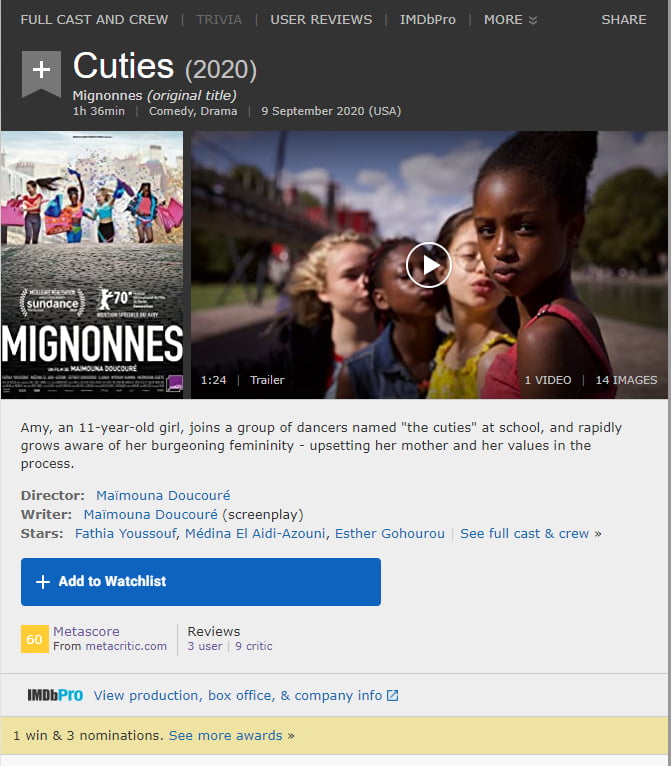Play the Cuties trailer video

point(429,265)
